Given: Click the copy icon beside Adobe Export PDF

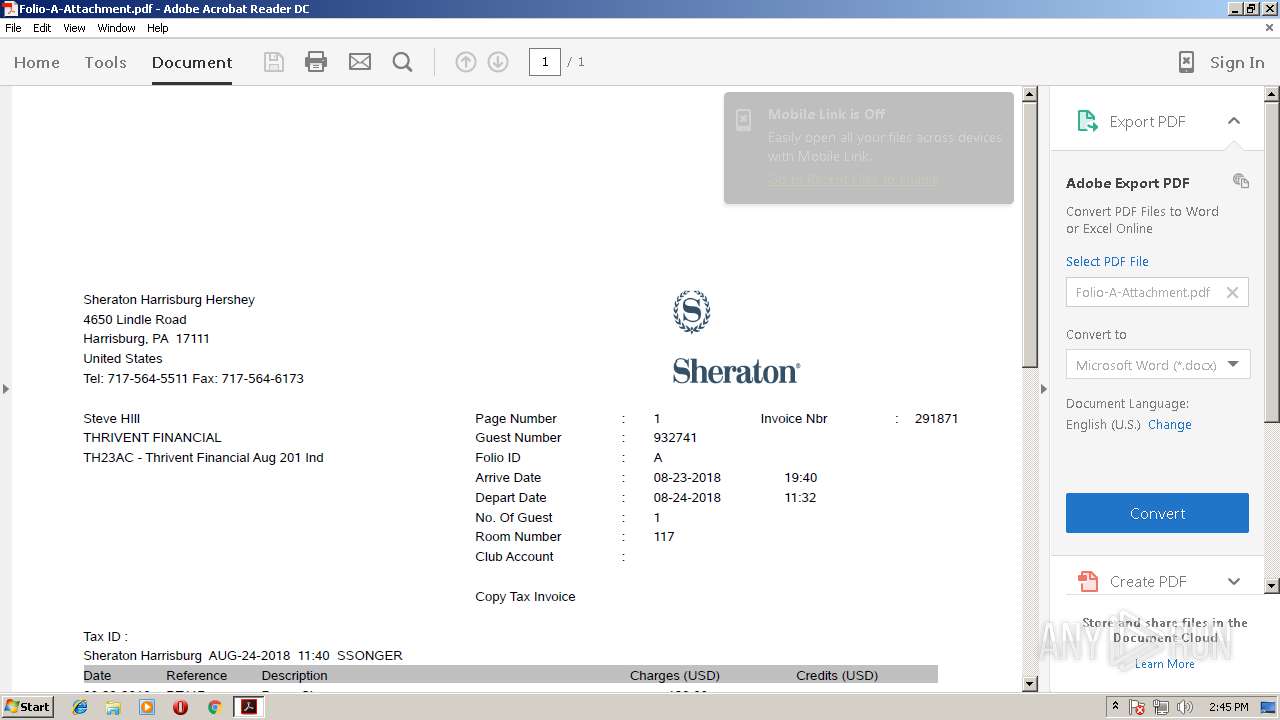Looking at the screenshot, I should click(x=1241, y=181).
